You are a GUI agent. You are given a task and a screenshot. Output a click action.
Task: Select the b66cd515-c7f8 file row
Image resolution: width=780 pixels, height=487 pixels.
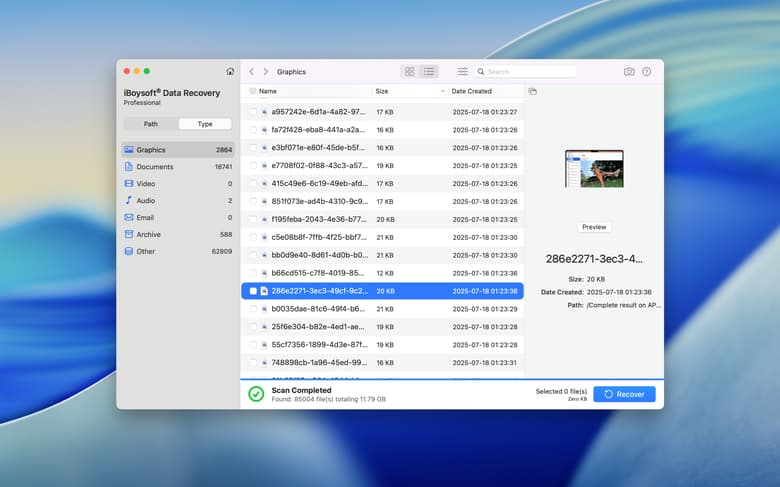pyautogui.click(x=382, y=273)
